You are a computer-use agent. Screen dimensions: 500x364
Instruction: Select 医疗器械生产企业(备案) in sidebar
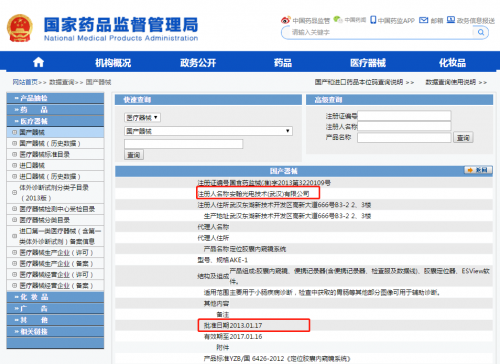(x=55, y=264)
